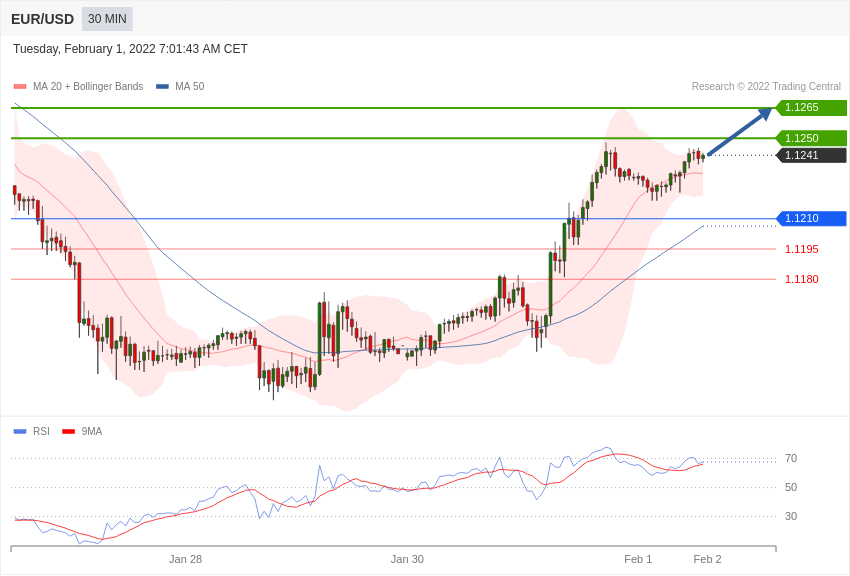Click the Feb 2 date axis label

(x=707, y=559)
